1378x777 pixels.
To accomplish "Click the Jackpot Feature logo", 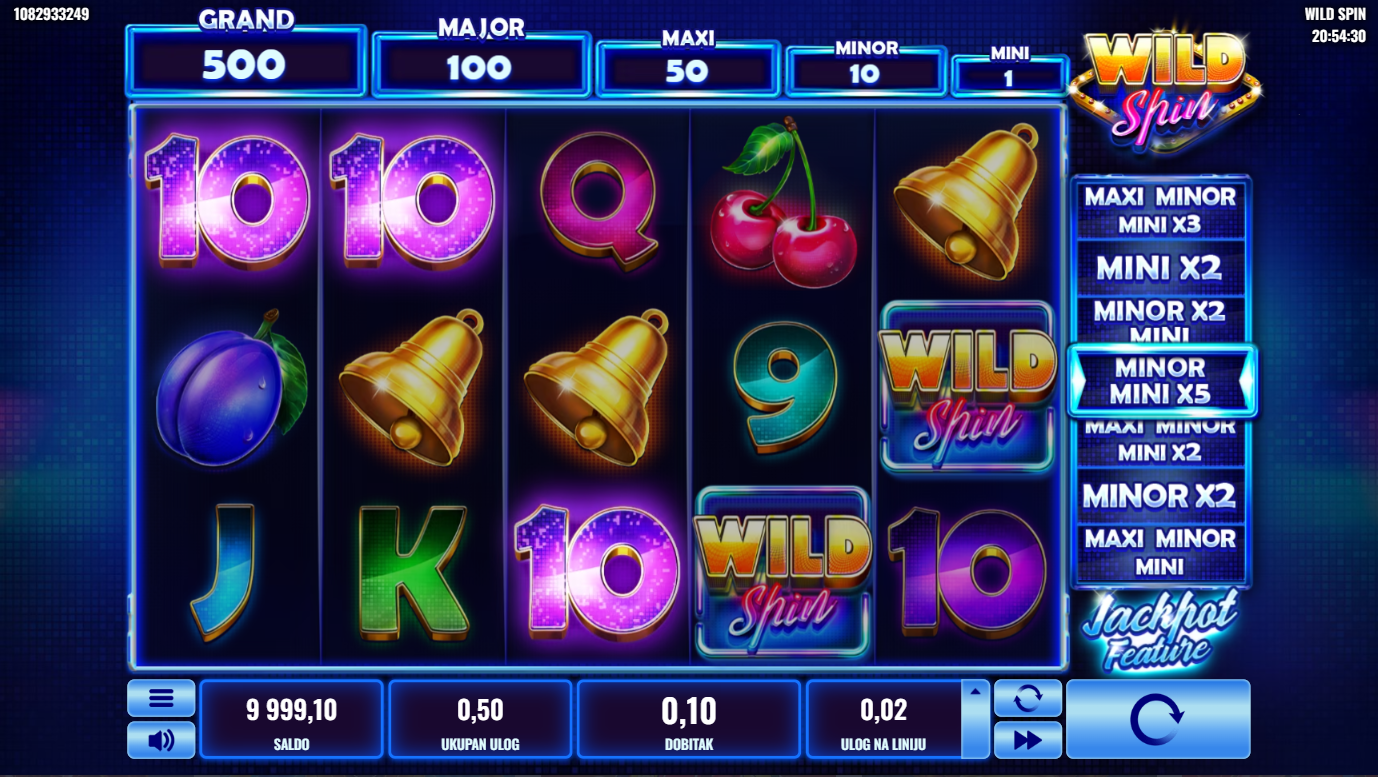I will (x=1160, y=630).
